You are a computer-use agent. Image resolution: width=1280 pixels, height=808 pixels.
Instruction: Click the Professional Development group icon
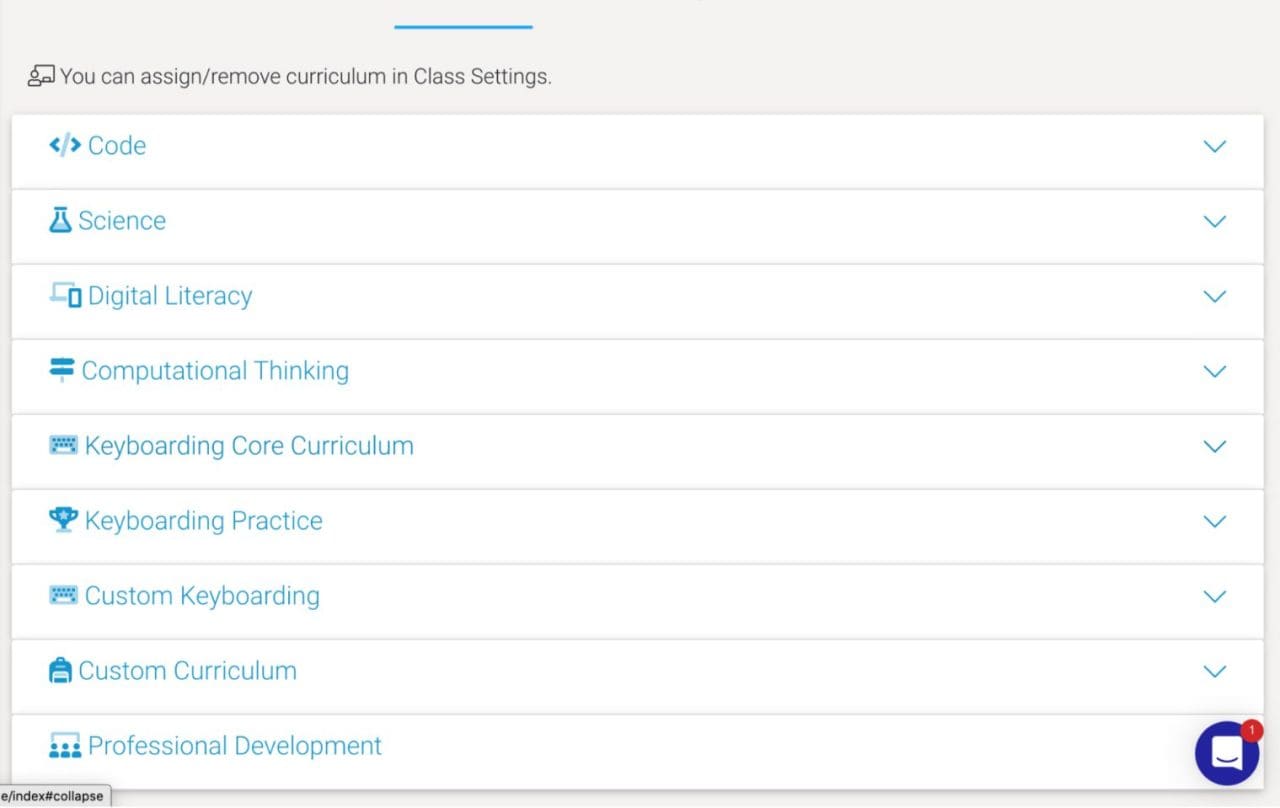click(64, 745)
